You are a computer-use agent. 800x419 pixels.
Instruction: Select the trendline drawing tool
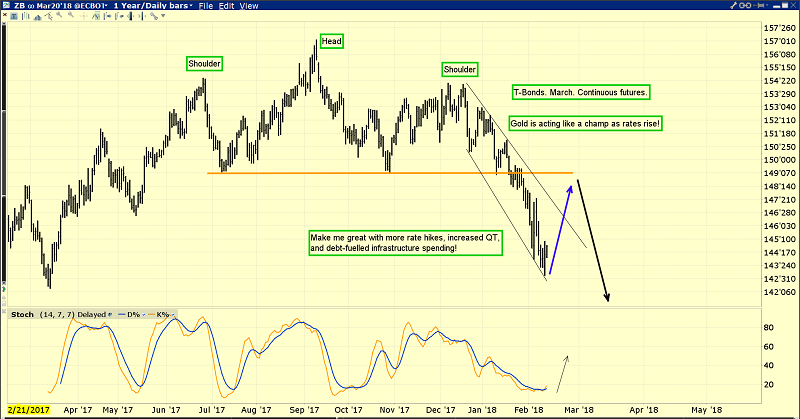(x=49, y=16)
